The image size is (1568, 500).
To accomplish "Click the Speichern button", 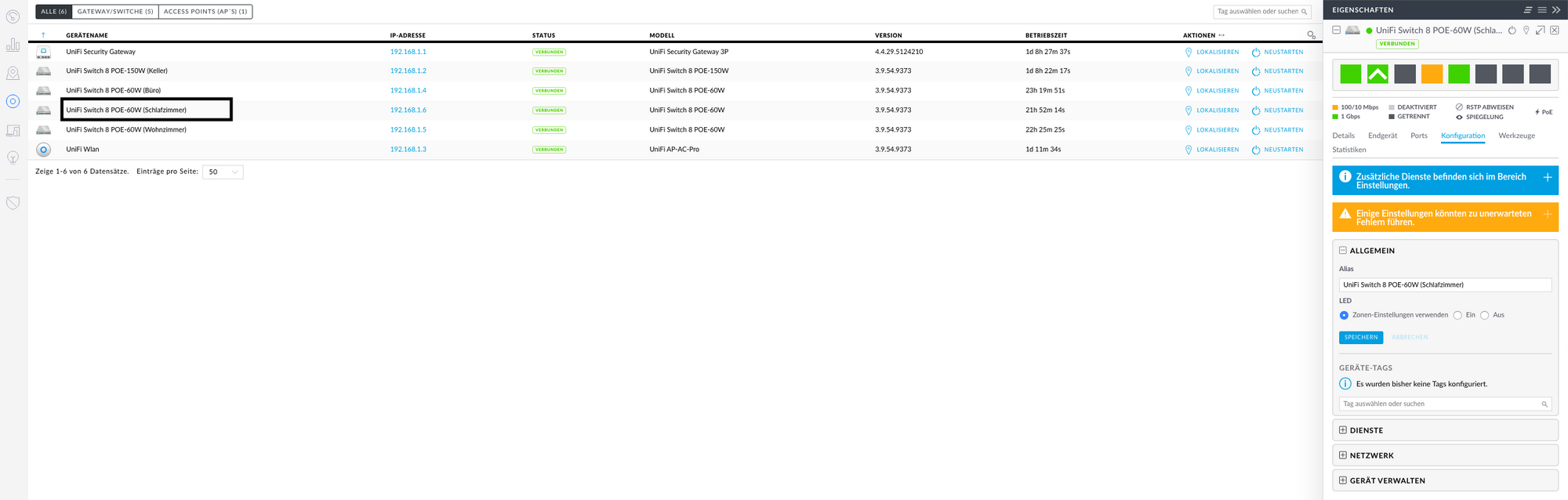I will (x=1361, y=338).
